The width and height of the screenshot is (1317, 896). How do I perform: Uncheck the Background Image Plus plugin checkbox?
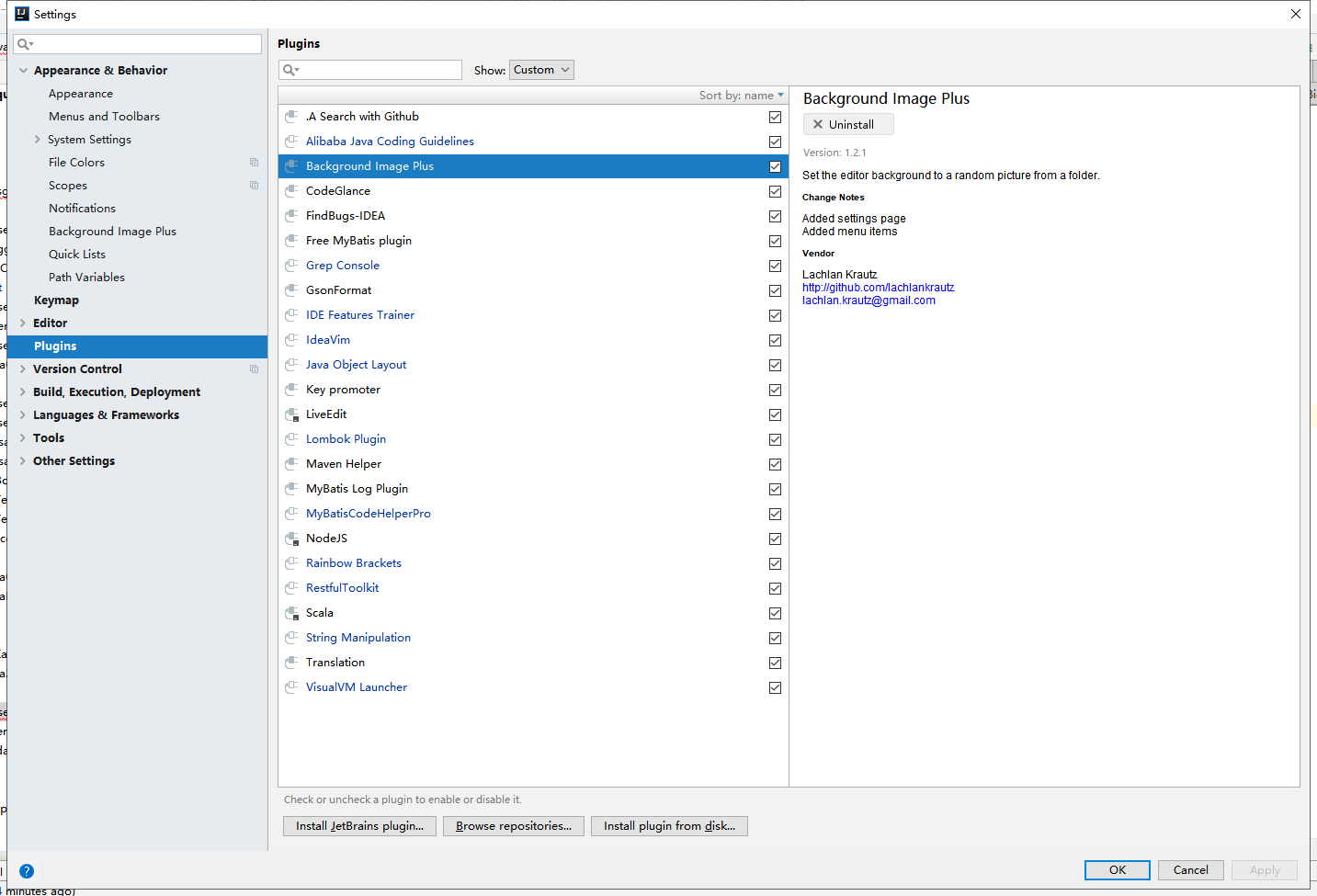click(x=776, y=166)
